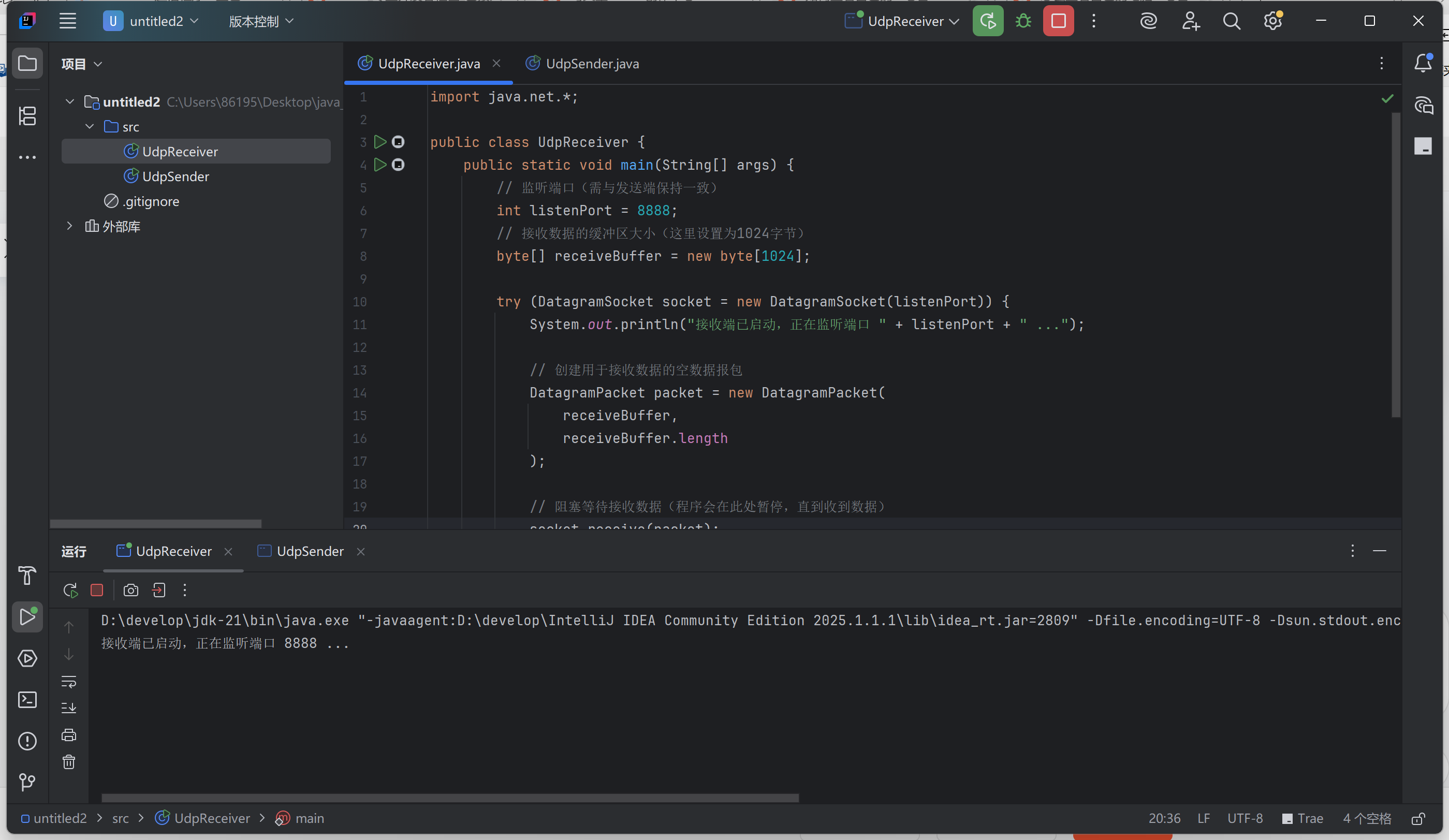Toggle scroll to end in console

pos(68,708)
